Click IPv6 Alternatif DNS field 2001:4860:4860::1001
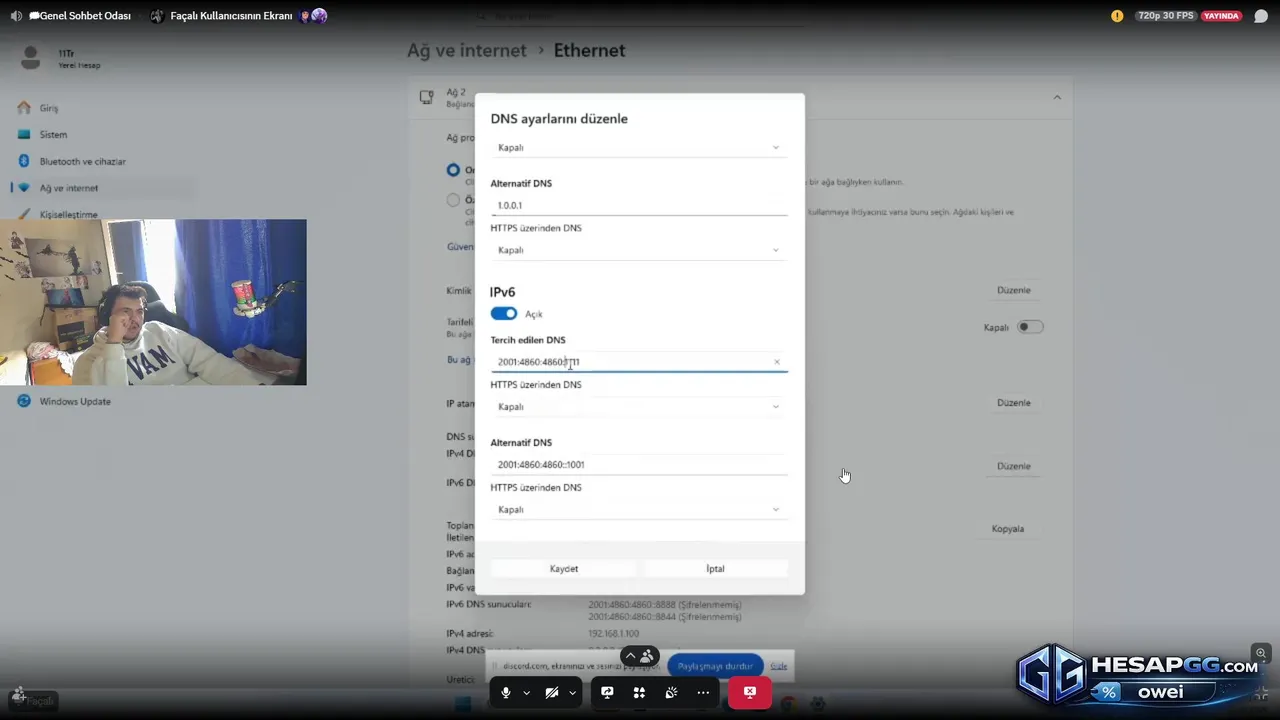This screenshot has width=1280, height=720. (x=639, y=464)
